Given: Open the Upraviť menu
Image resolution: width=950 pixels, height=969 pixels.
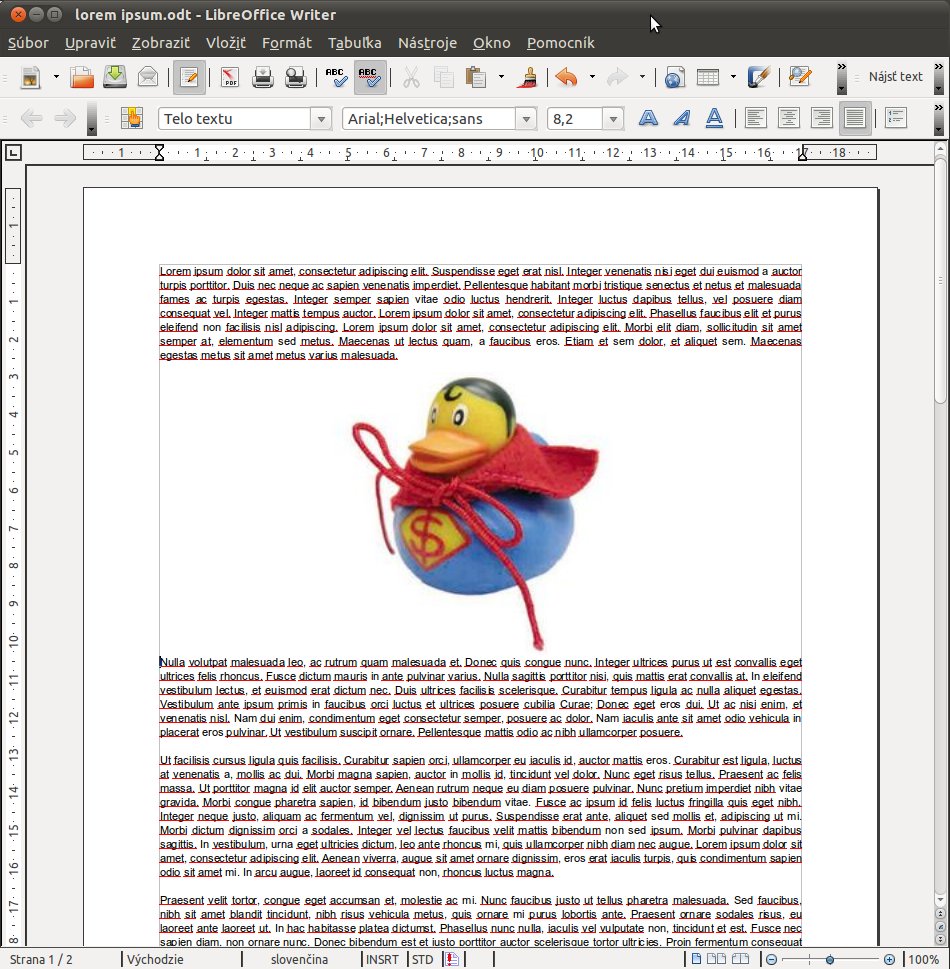Looking at the screenshot, I should click(x=90, y=43).
